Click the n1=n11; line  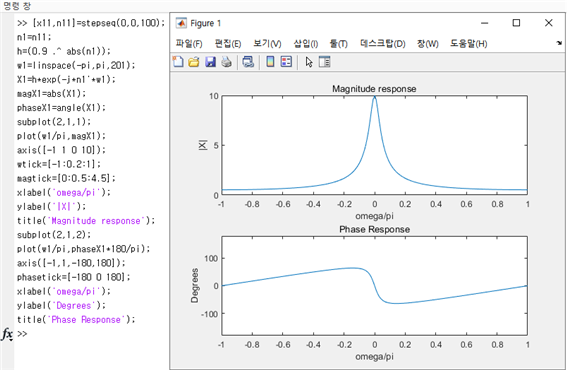click(34, 37)
